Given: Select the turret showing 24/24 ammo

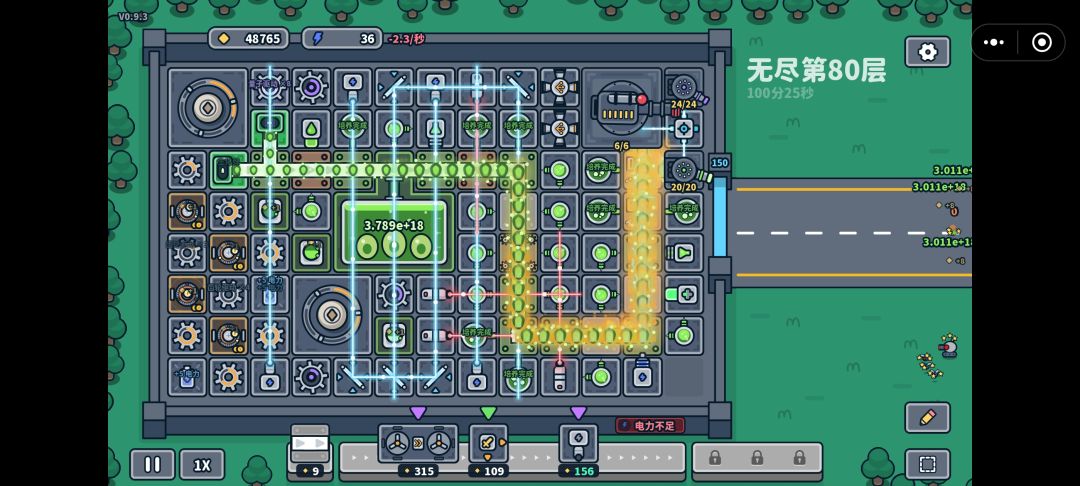Looking at the screenshot, I should pyautogui.click(x=684, y=87).
